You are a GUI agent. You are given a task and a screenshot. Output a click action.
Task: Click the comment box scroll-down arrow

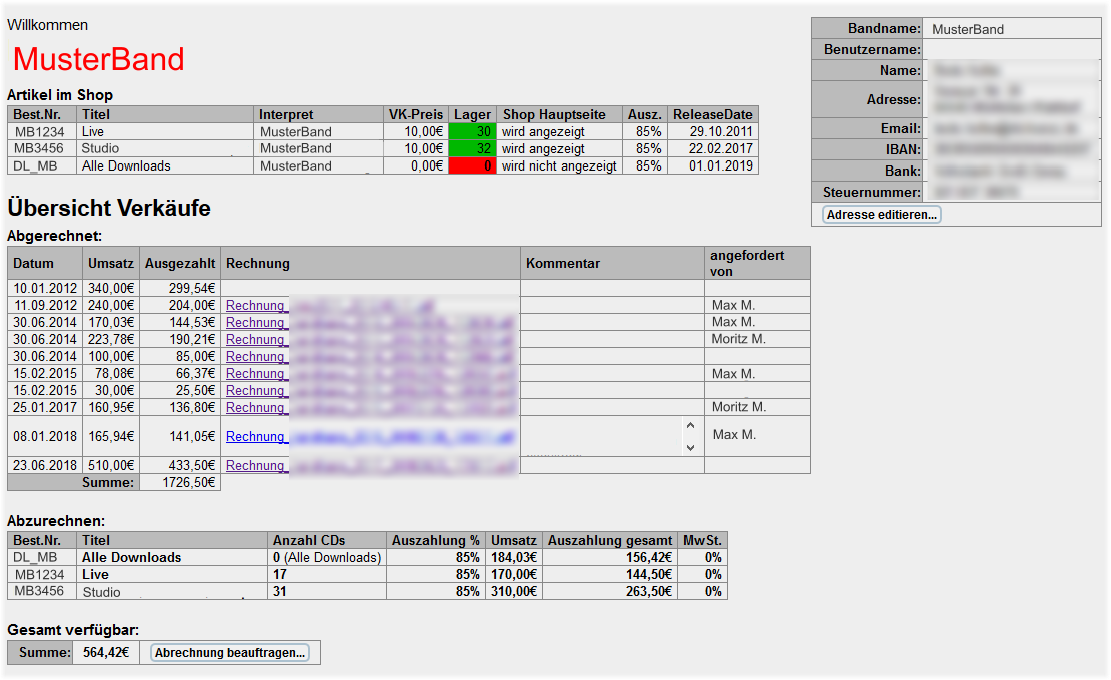click(x=689, y=448)
